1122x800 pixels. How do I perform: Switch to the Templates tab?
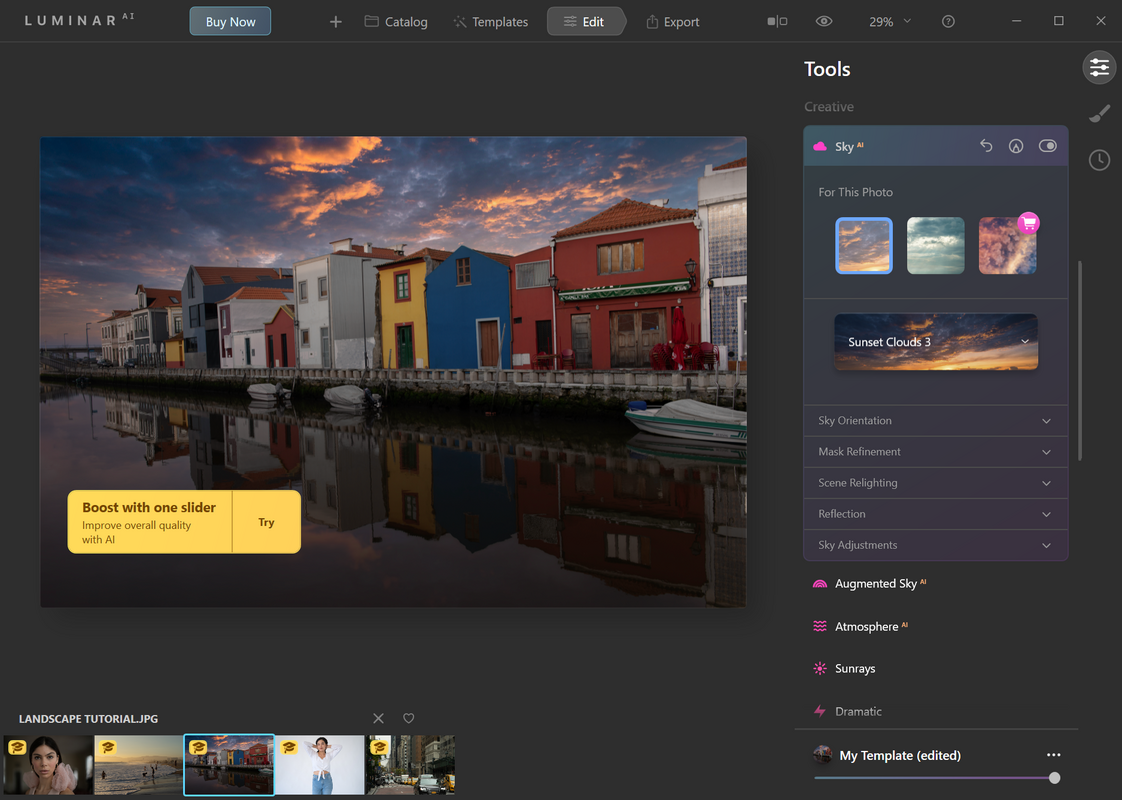pyautogui.click(x=491, y=22)
